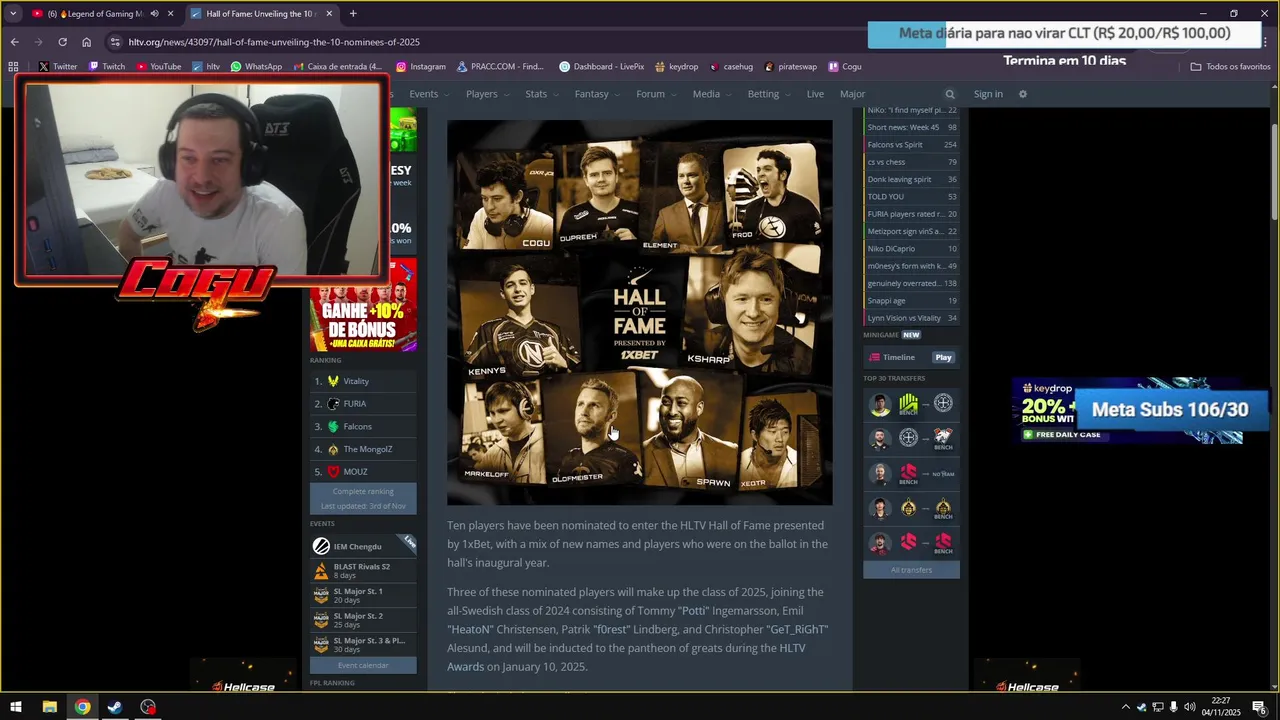Open the keydrop free daily case ad
The image size is (1280, 720).
click(1127, 410)
